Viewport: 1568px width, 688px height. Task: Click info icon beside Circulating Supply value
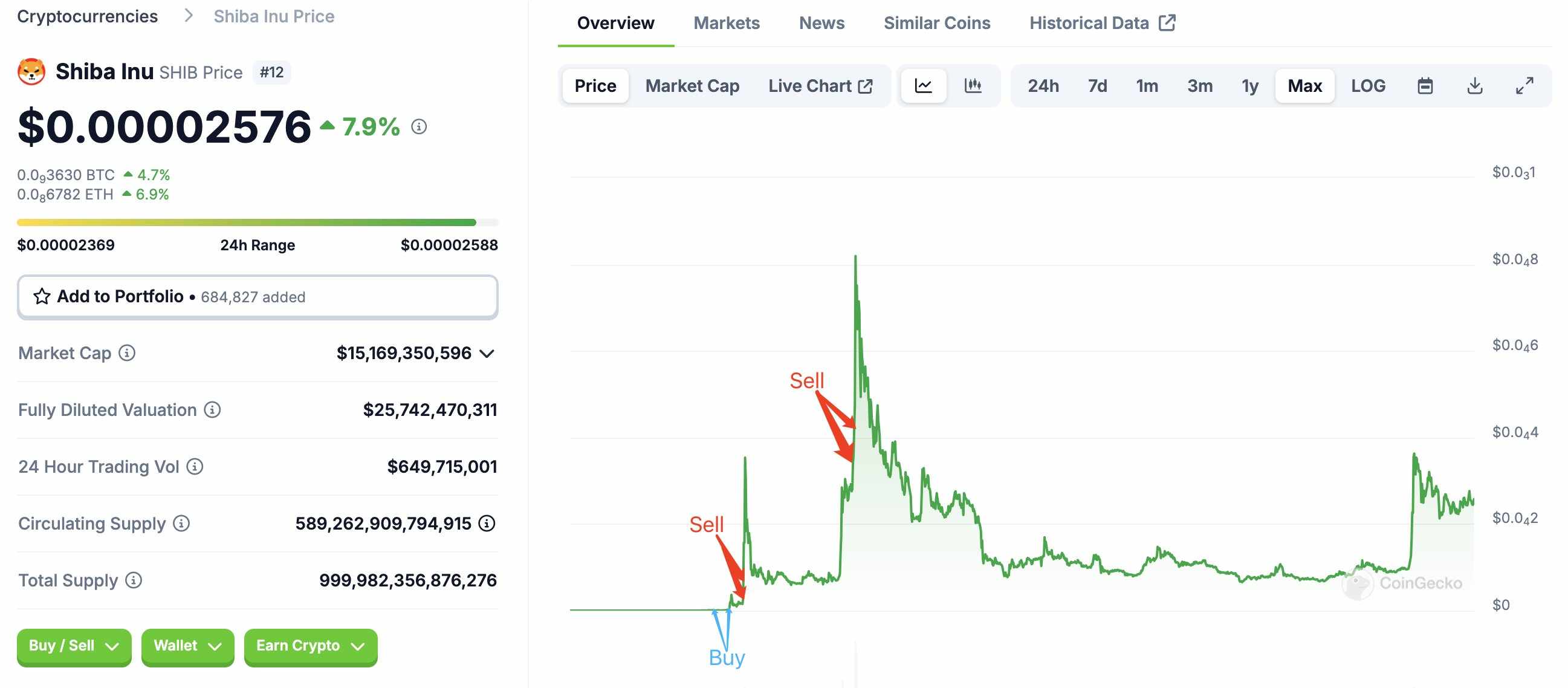click(x=487, y=524)
